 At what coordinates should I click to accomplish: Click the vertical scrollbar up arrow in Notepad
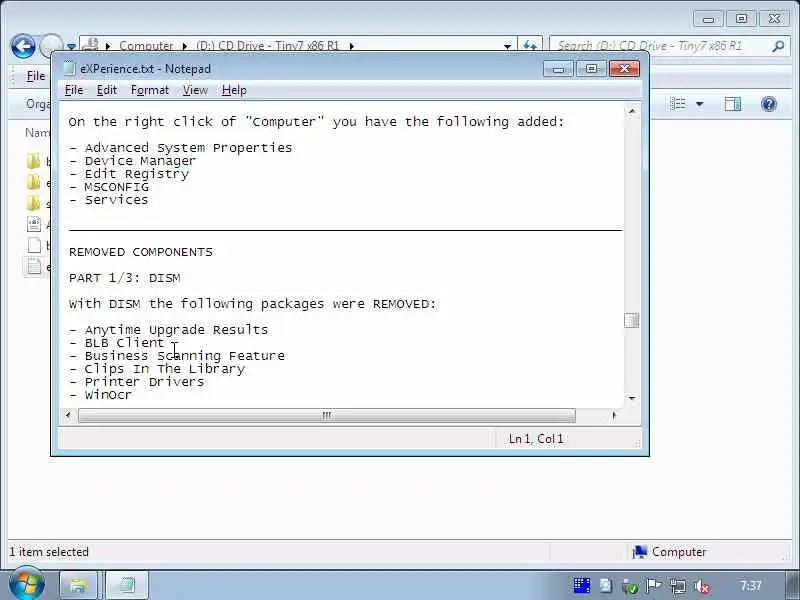click(632, 111)
